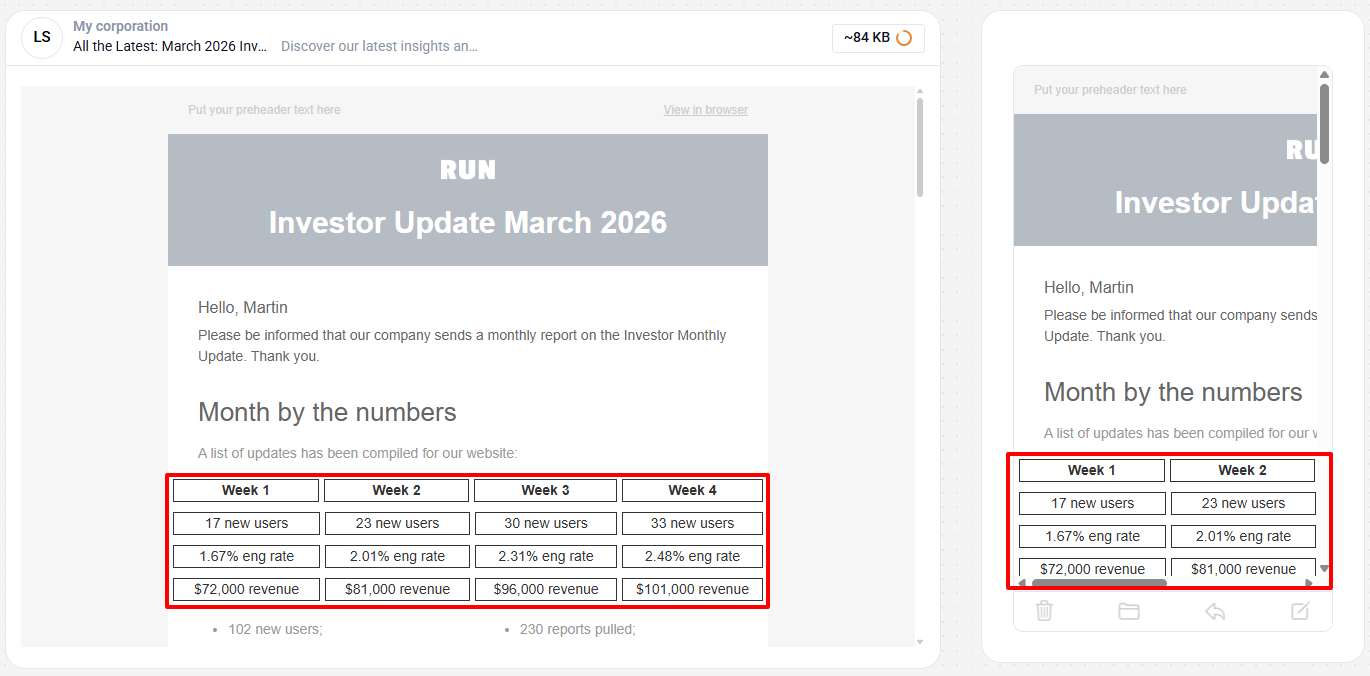This screenshot has width=1370, height=676.
Task: Select the folder icon in the mobile preview toolbar
Action: click(x=1129, y=610)
